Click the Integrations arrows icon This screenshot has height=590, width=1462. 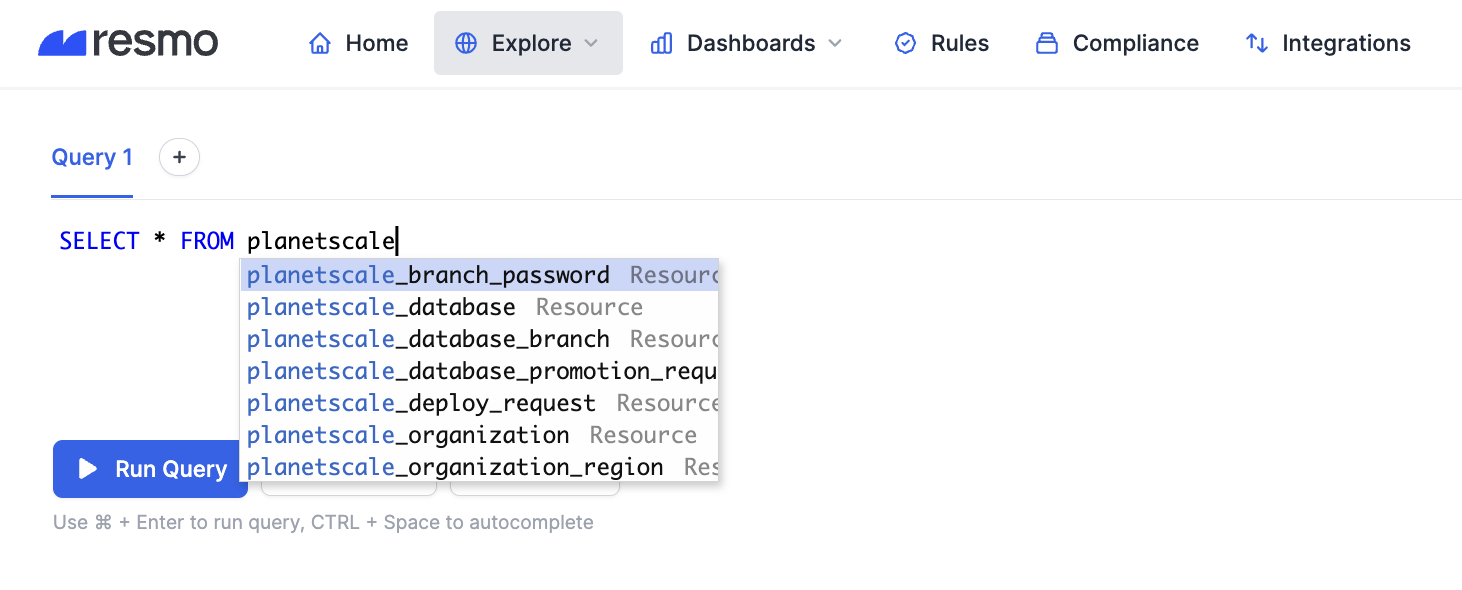[1257, 44]
